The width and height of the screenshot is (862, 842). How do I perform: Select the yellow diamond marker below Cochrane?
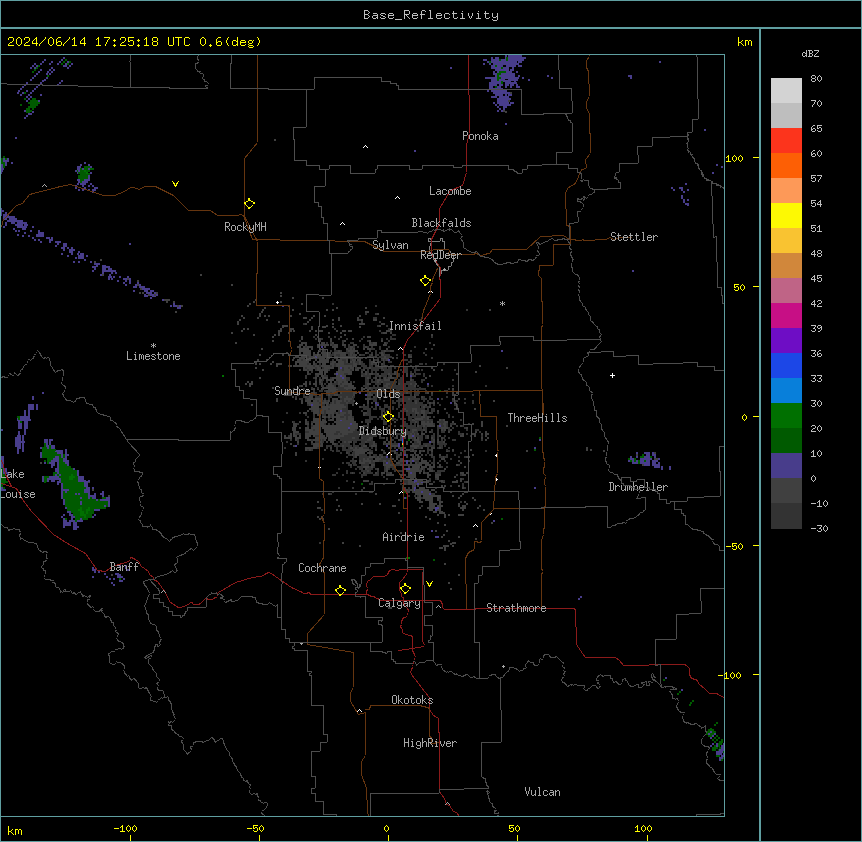pyautogui.click(x=340, y=590)
